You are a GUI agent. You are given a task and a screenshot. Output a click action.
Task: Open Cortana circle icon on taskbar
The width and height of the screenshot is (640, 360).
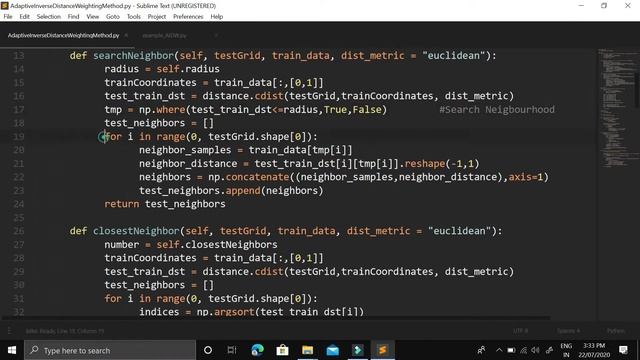click(208, 350)
